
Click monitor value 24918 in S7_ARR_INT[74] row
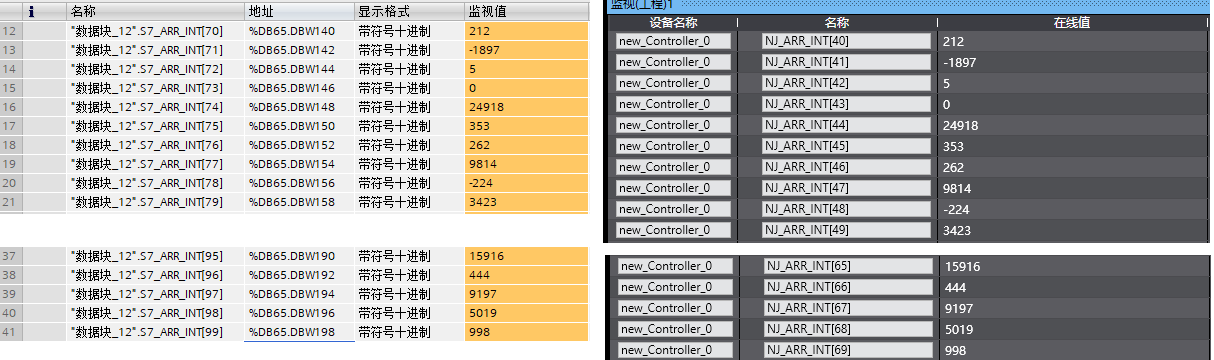[527, 107]
